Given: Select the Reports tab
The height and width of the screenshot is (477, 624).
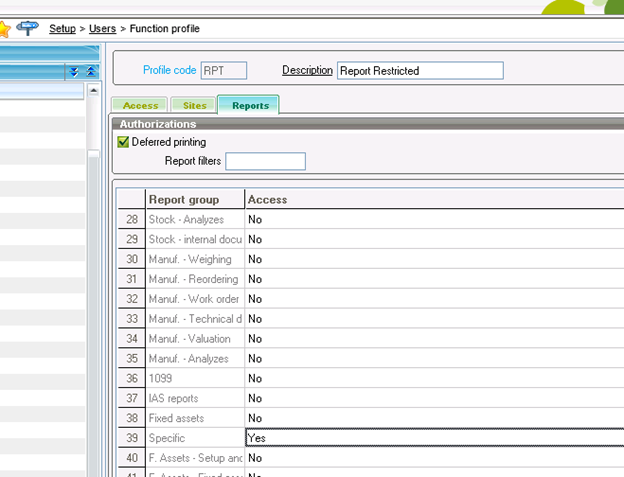Looking at the screenshot, I should [250, 105].
